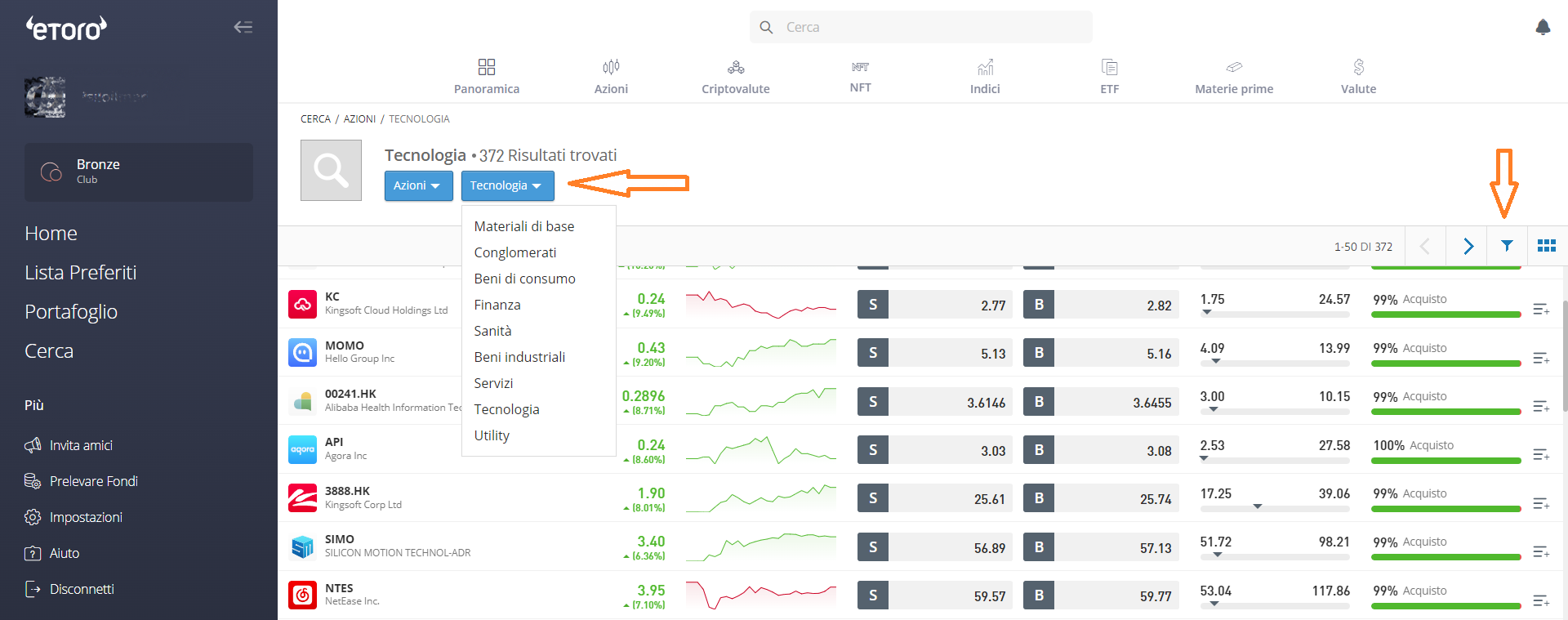
Task: Add KC to watchlist via list icon
Action: click(x=1541, y=309)
